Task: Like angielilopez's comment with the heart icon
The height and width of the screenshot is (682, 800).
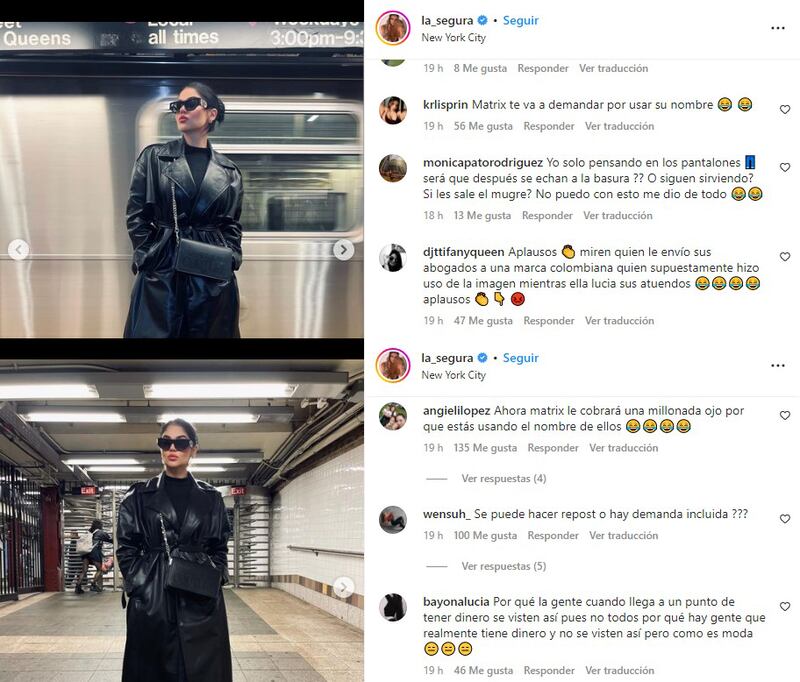Action: 785,416
